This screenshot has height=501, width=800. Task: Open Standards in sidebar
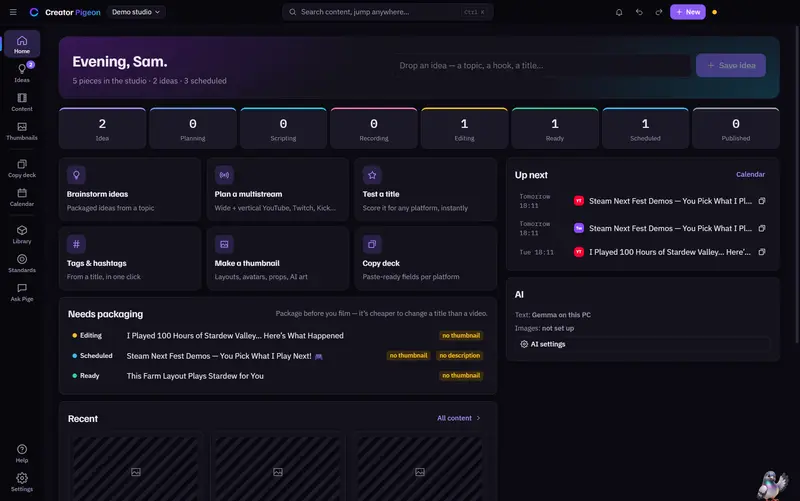tap(22, 263)
